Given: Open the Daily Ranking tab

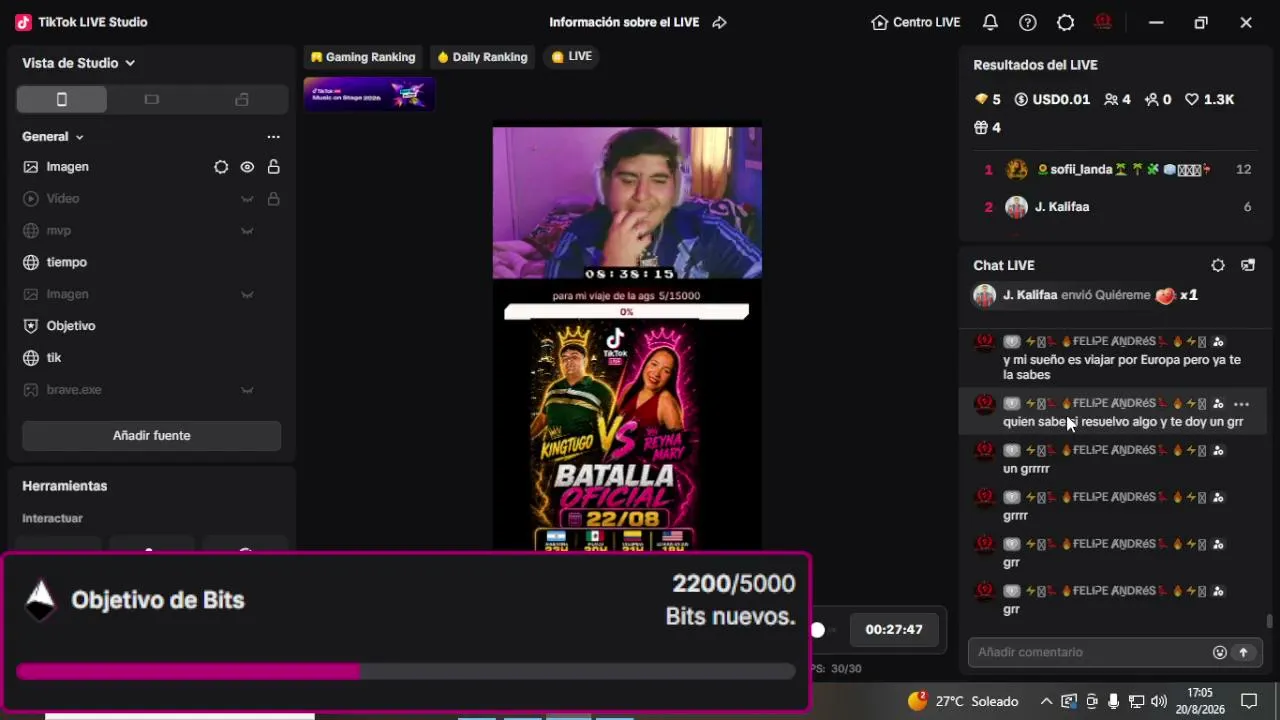Looking at the screenshot, I should (482, 57).
